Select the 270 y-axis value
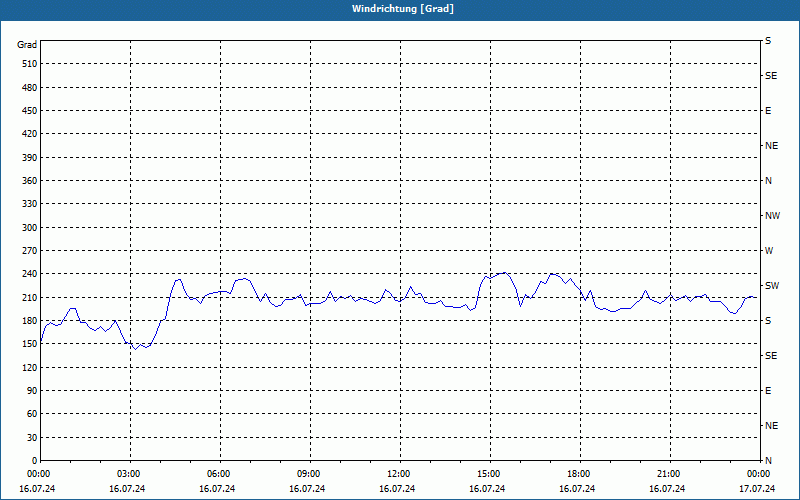The image size is (800, 500). click(x=30, y=251)
